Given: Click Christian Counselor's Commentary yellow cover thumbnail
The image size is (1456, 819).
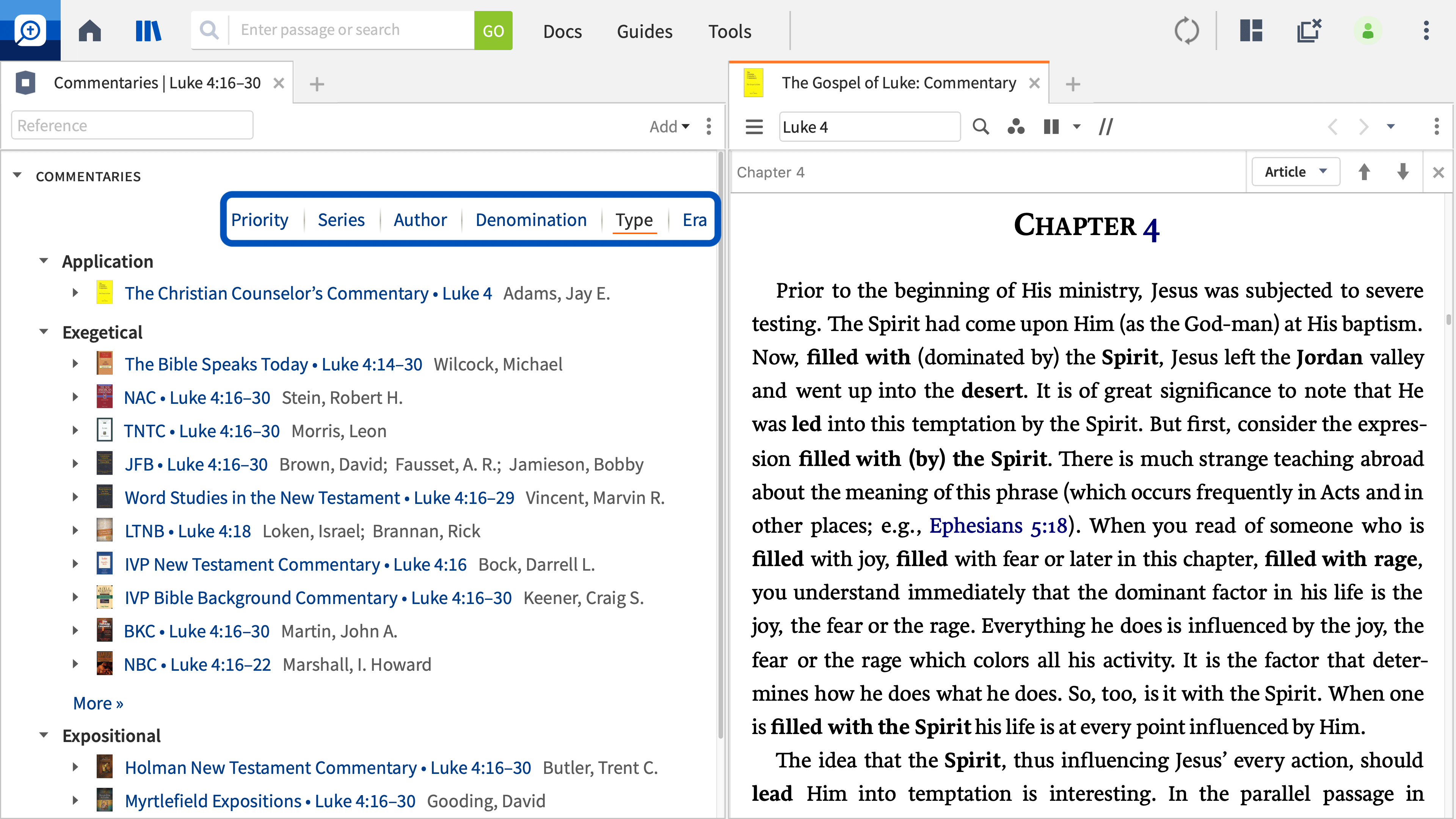Looking at the screenshot, I should 105,293.
